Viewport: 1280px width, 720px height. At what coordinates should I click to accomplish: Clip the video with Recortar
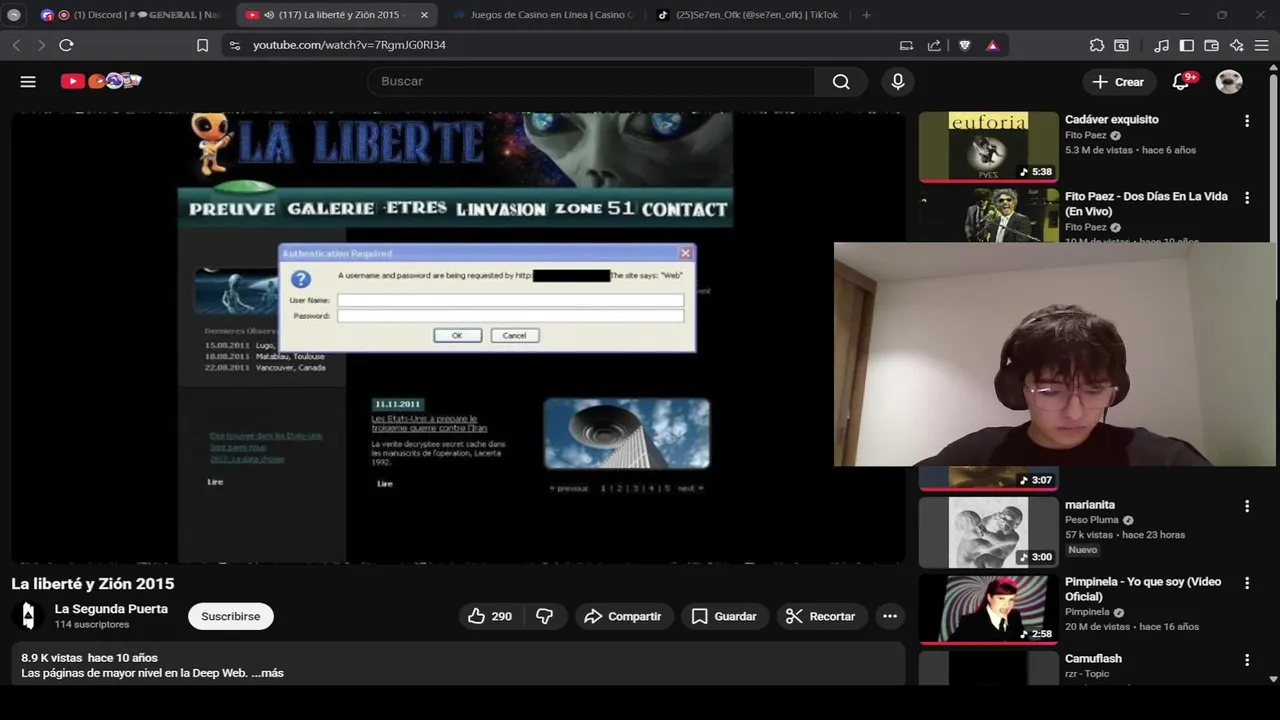[820, 616]
